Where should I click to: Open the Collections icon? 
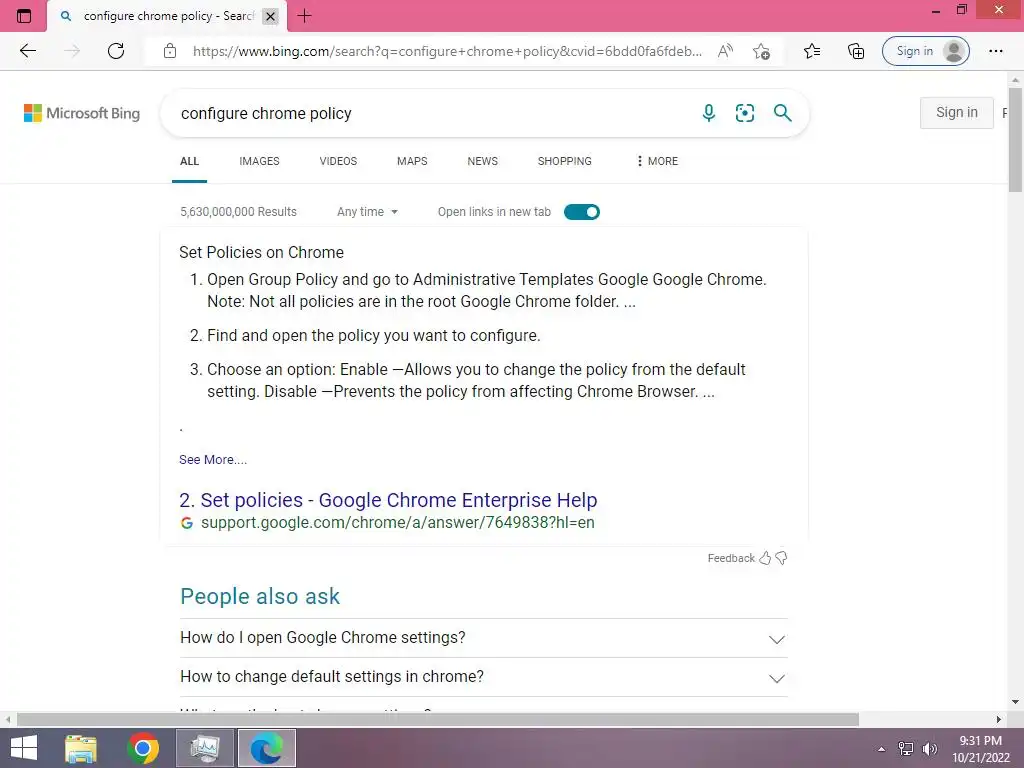pyautogui.click(x=856, y=51)
